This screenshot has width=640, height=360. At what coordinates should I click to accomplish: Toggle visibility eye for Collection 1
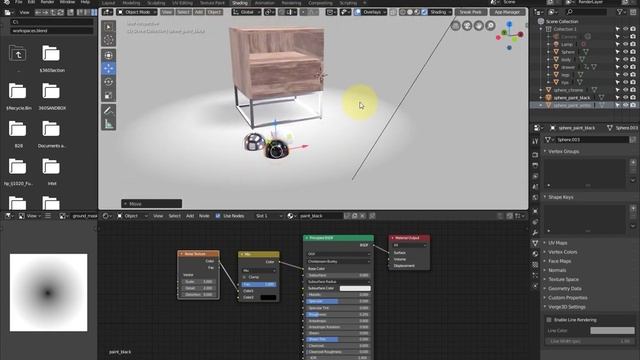(x=625, y=29)
